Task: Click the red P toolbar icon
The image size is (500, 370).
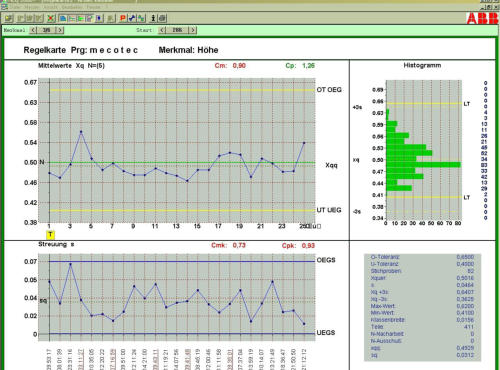Action: [x=123, y=18]
